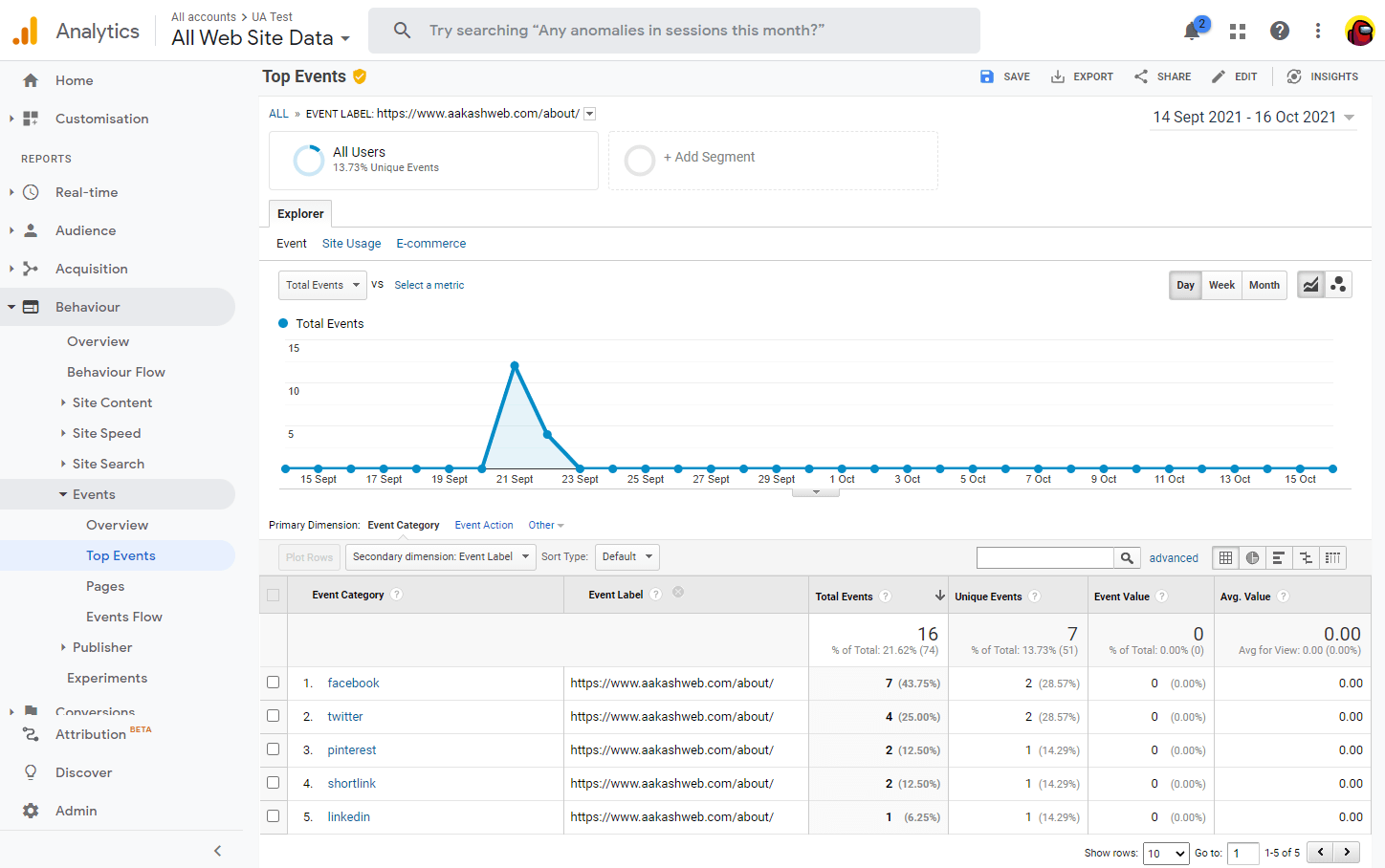
Task: Open the date range picker
Action: pos(1253,117)
